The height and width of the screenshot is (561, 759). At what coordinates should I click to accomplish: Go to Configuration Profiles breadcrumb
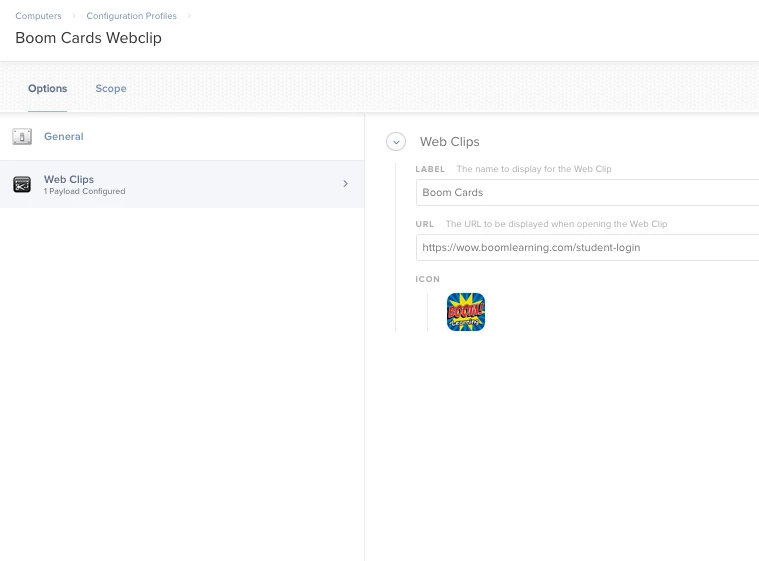coord(131,16)
